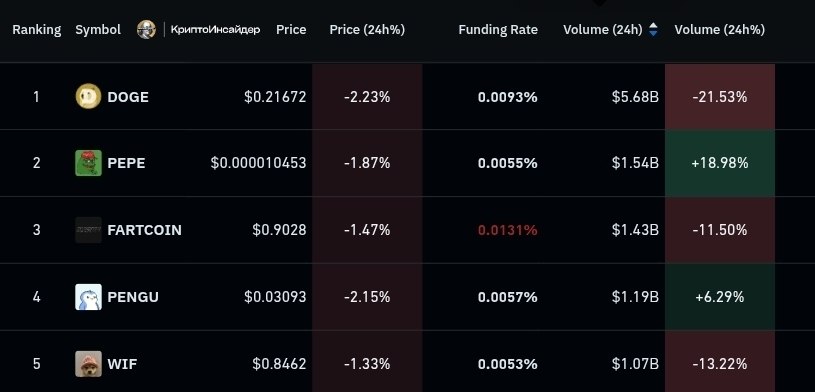Open the WIF symbol link
Image resolution: width=815 pixels, height=392 pixels.
click(122, 364)
